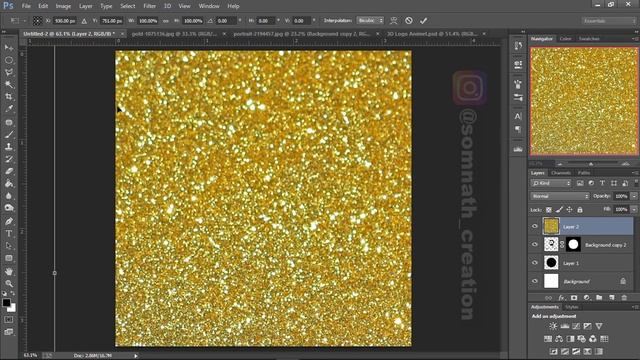640x360 pixels.
Task: Toggle lock image pixels brush icon
Action: click(559, 210)
